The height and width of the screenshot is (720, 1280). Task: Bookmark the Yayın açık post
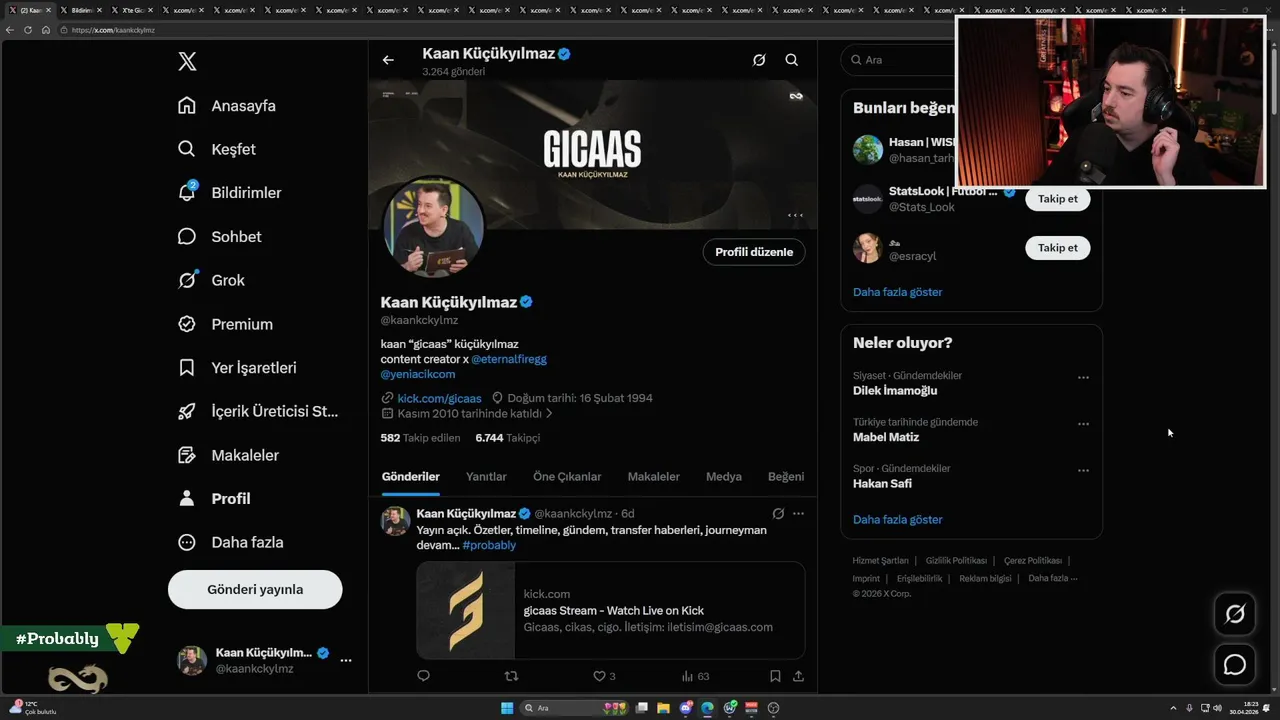(775, 676)
